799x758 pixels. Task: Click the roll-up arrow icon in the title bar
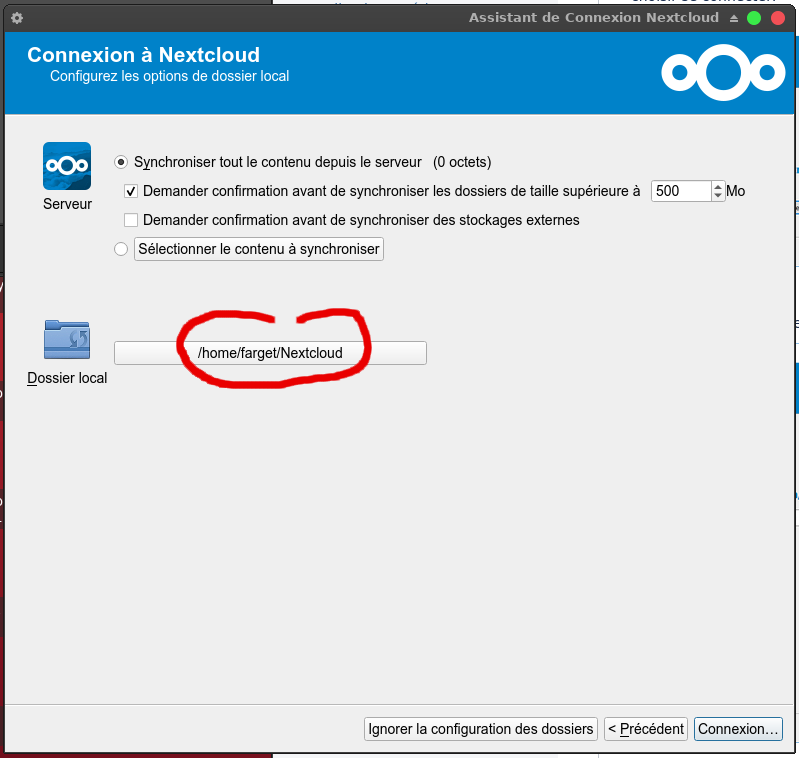coord(734,18)
